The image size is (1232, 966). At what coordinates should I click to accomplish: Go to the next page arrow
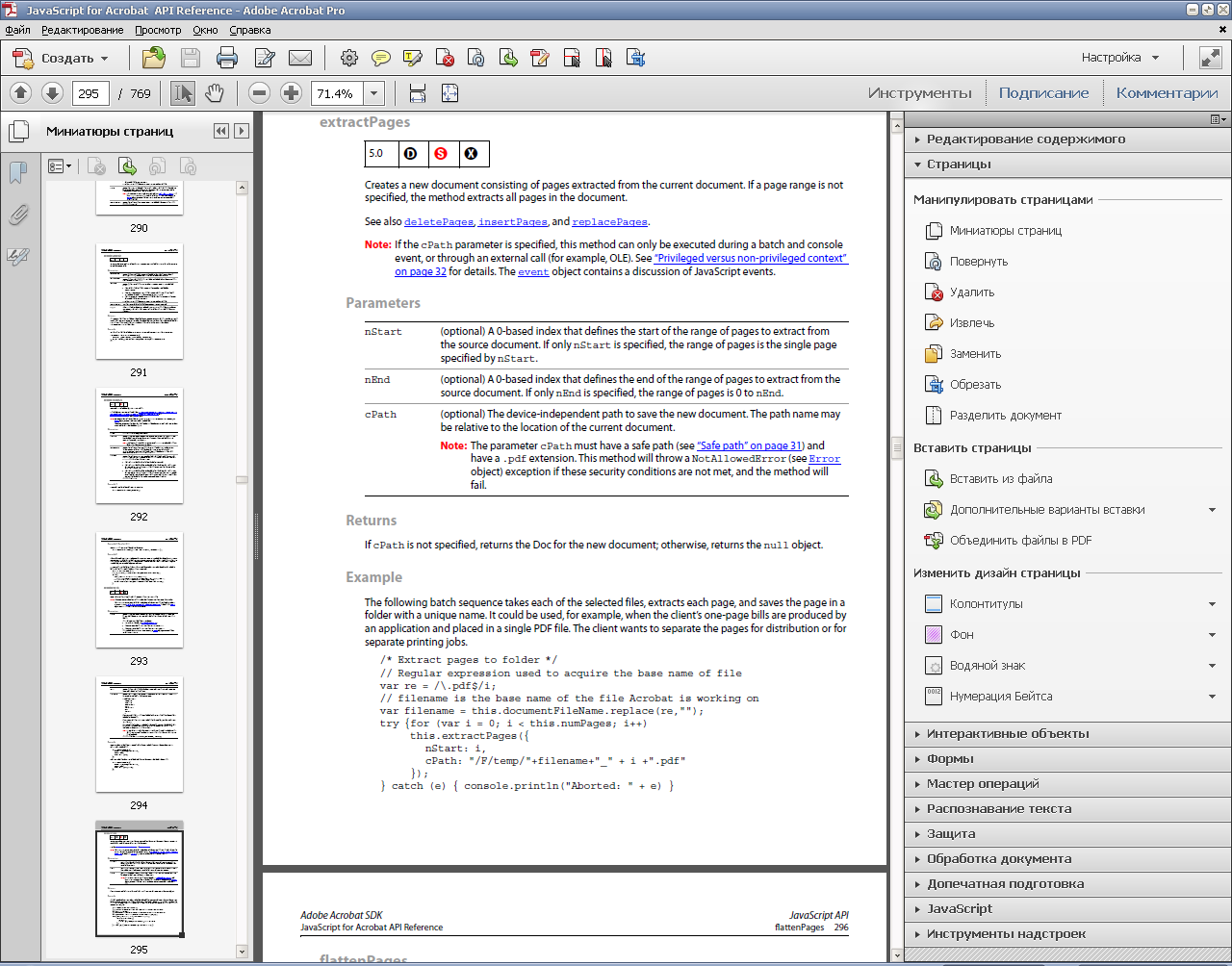53,93
